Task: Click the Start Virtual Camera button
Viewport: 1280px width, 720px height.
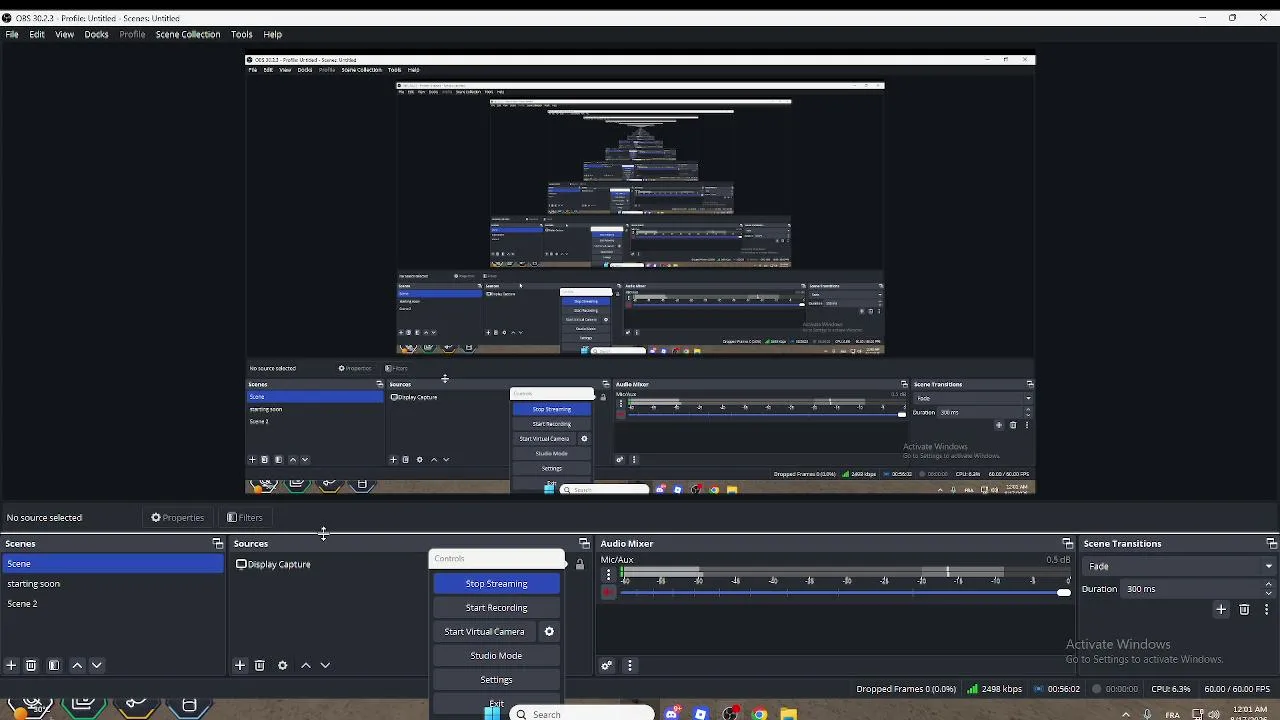Action: [484, 632]
